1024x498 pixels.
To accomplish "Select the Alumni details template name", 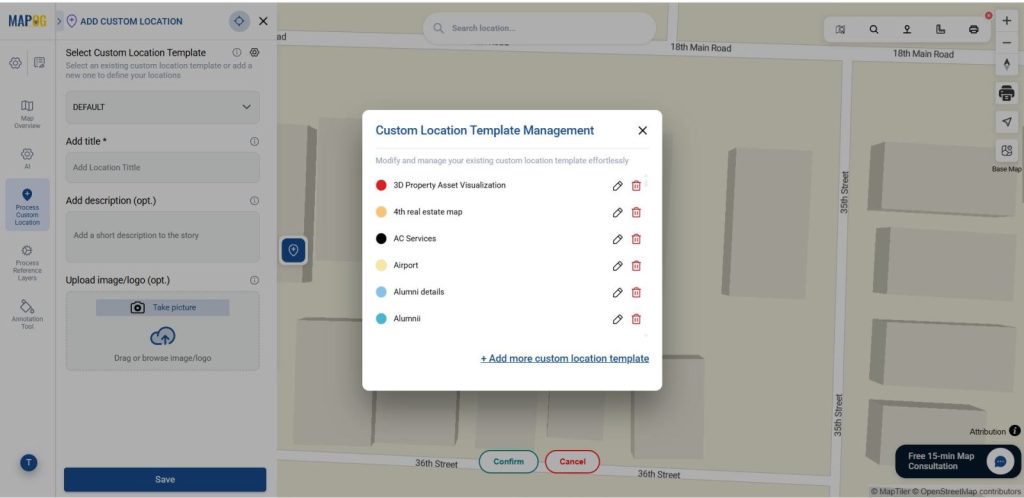I will point(419,292).
